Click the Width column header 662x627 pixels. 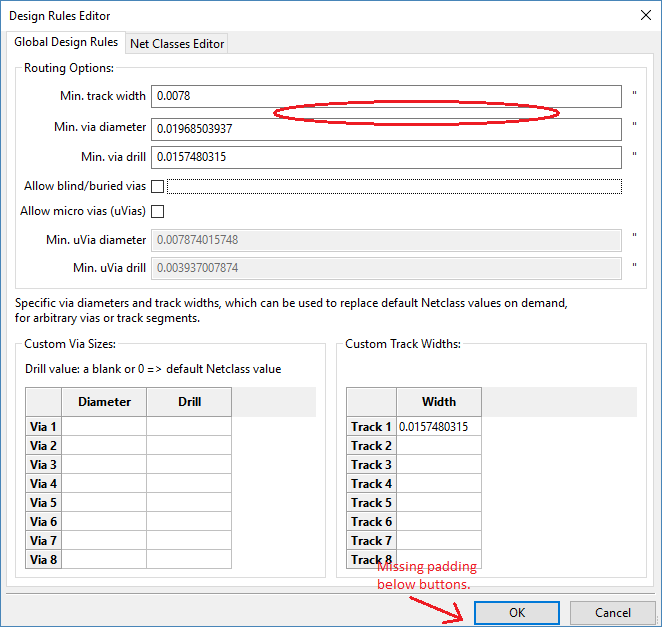[x=439, y=402]
